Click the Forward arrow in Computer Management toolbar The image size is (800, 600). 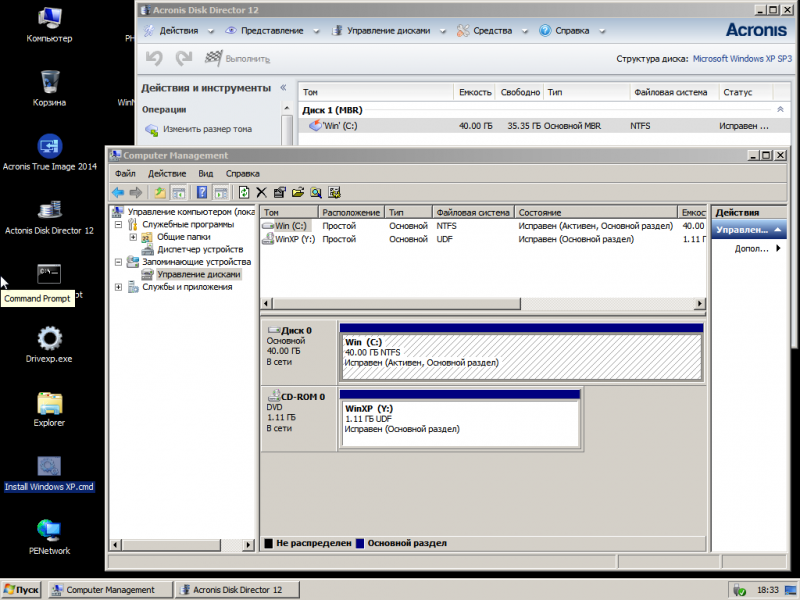point(136,192)
